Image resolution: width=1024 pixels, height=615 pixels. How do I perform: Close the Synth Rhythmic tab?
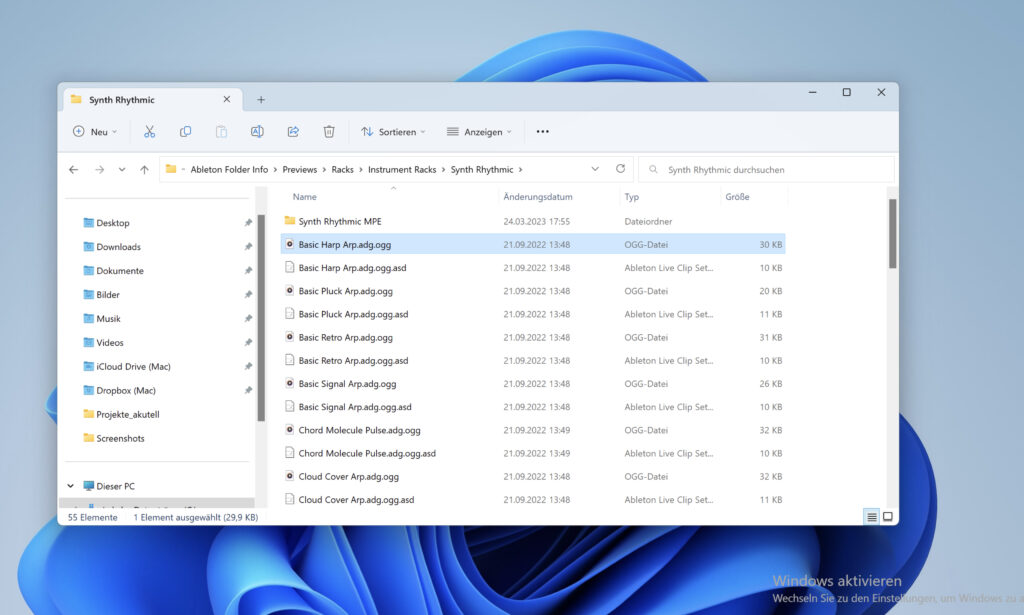click(227, 99)
